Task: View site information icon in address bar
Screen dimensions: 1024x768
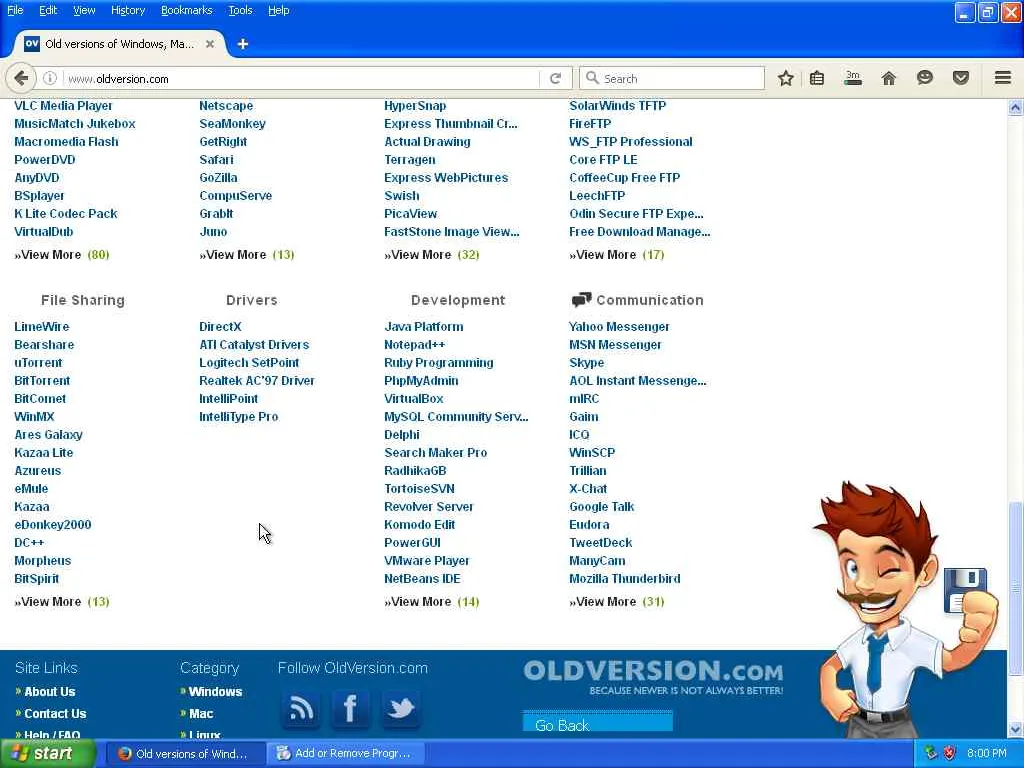Action: [x=50, y=78]
